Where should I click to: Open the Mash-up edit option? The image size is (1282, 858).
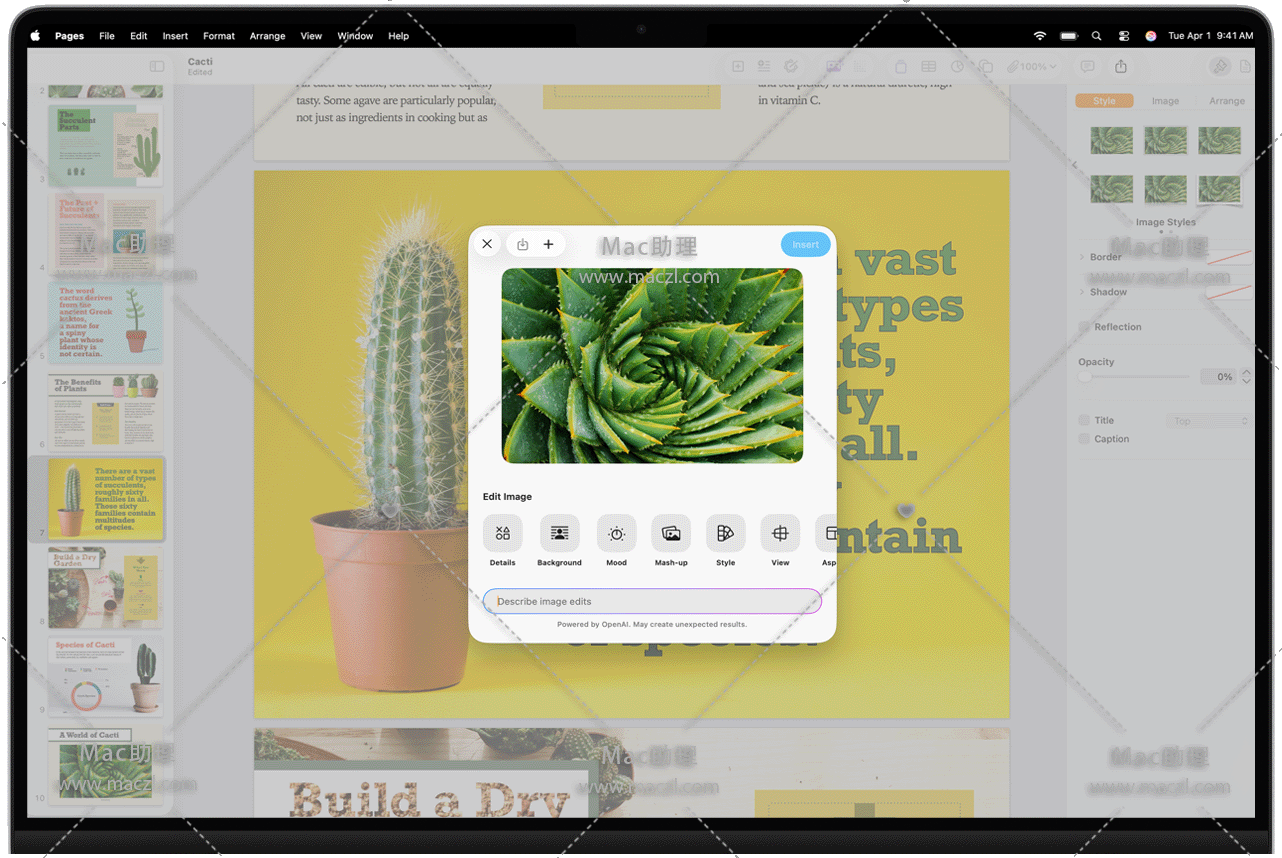[x=671, y=534]
